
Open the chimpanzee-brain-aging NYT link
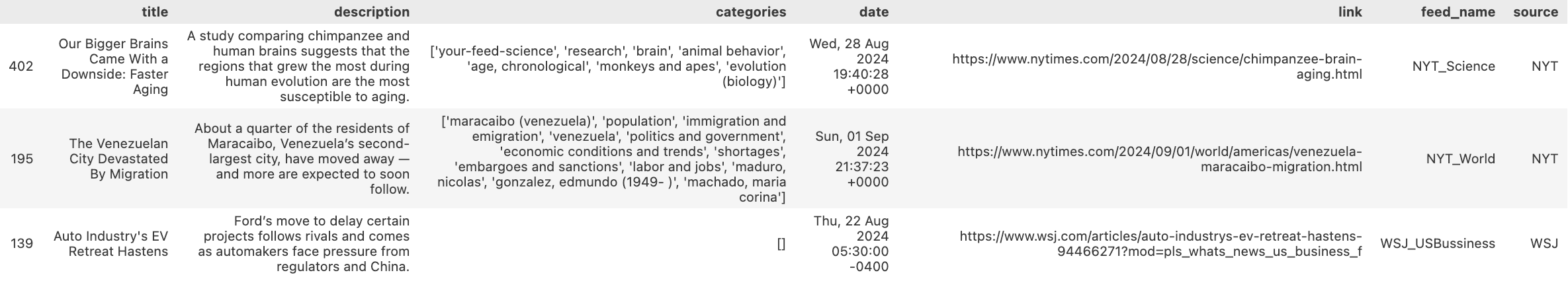point(1157,66)
